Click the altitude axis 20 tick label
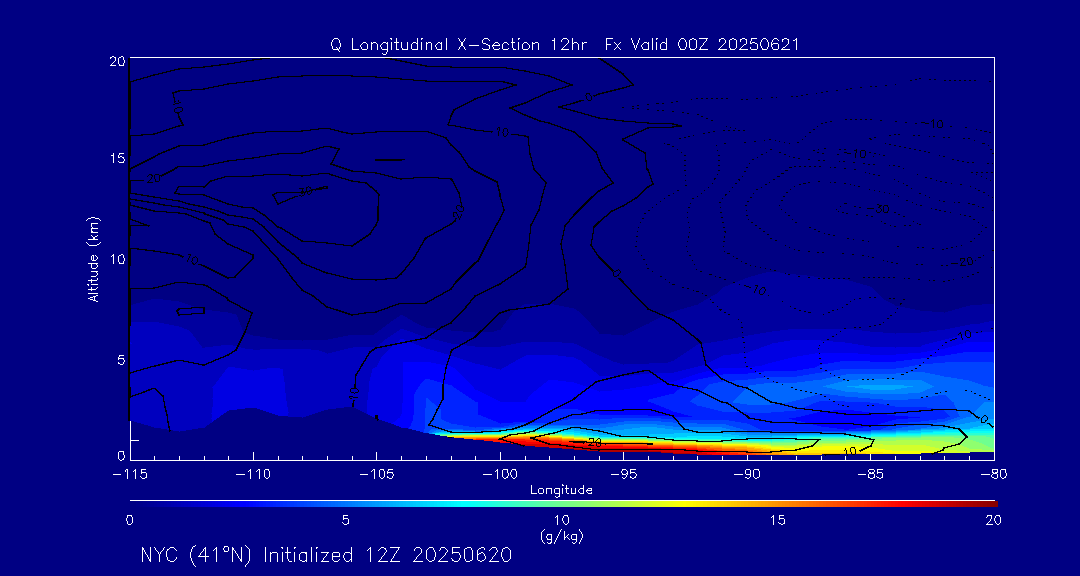 116,61
